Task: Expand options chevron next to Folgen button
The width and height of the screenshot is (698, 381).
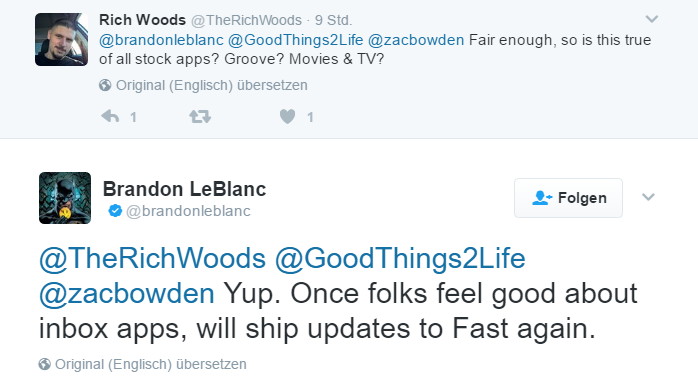Action: point(648,197)
